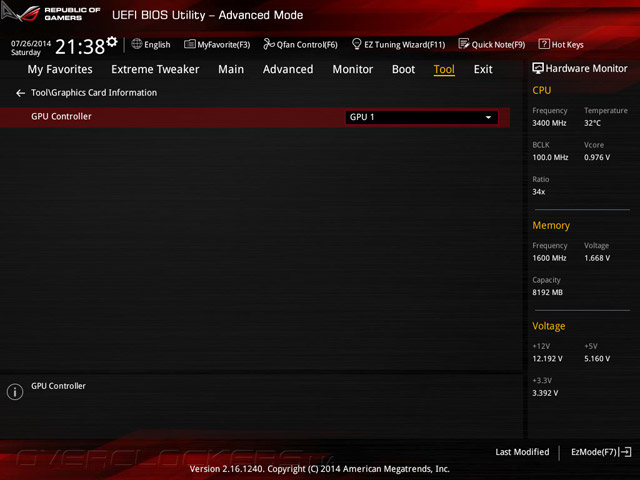Click memory frequency 1600 MHz
The image size is (640, 480).
[x=549, y=258]
